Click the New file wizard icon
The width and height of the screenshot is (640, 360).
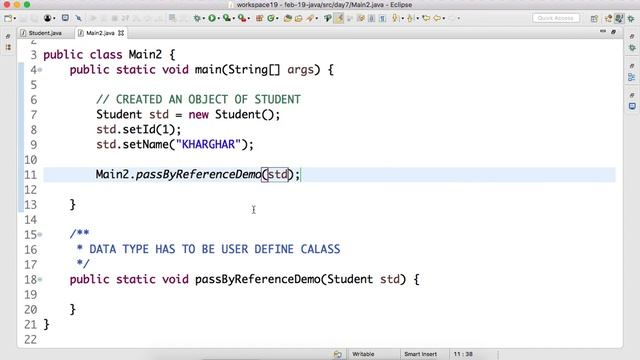[x=8, y=18]
